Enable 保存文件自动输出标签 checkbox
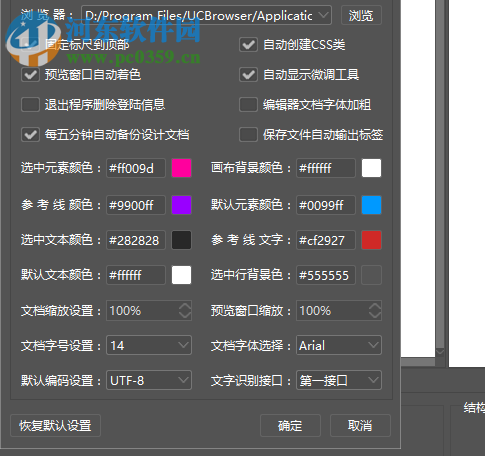Viewport: 485px width, 456px height. pos(248,135)
